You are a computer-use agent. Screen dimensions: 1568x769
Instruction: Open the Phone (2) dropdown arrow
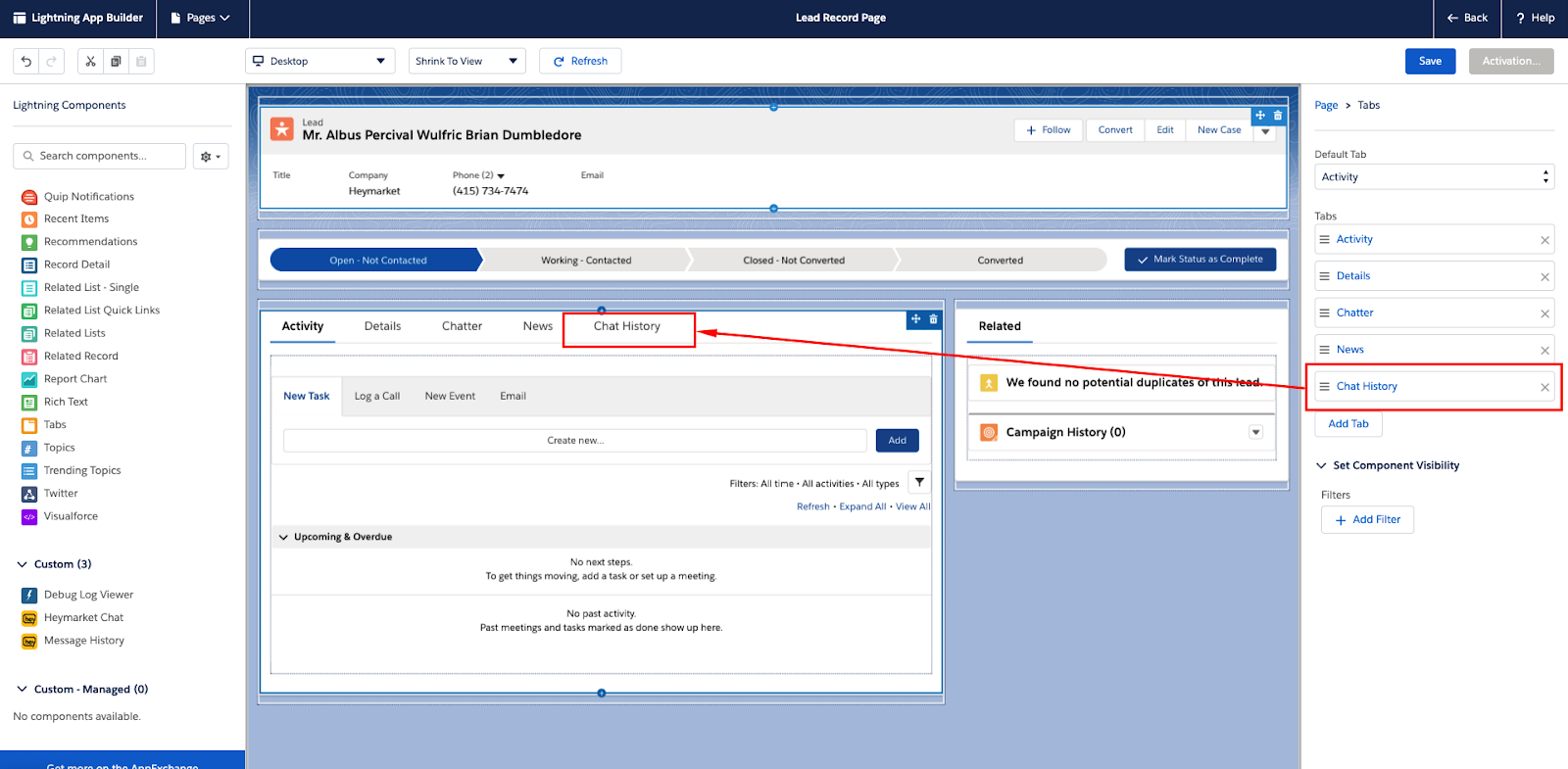(x=501, y=176)
